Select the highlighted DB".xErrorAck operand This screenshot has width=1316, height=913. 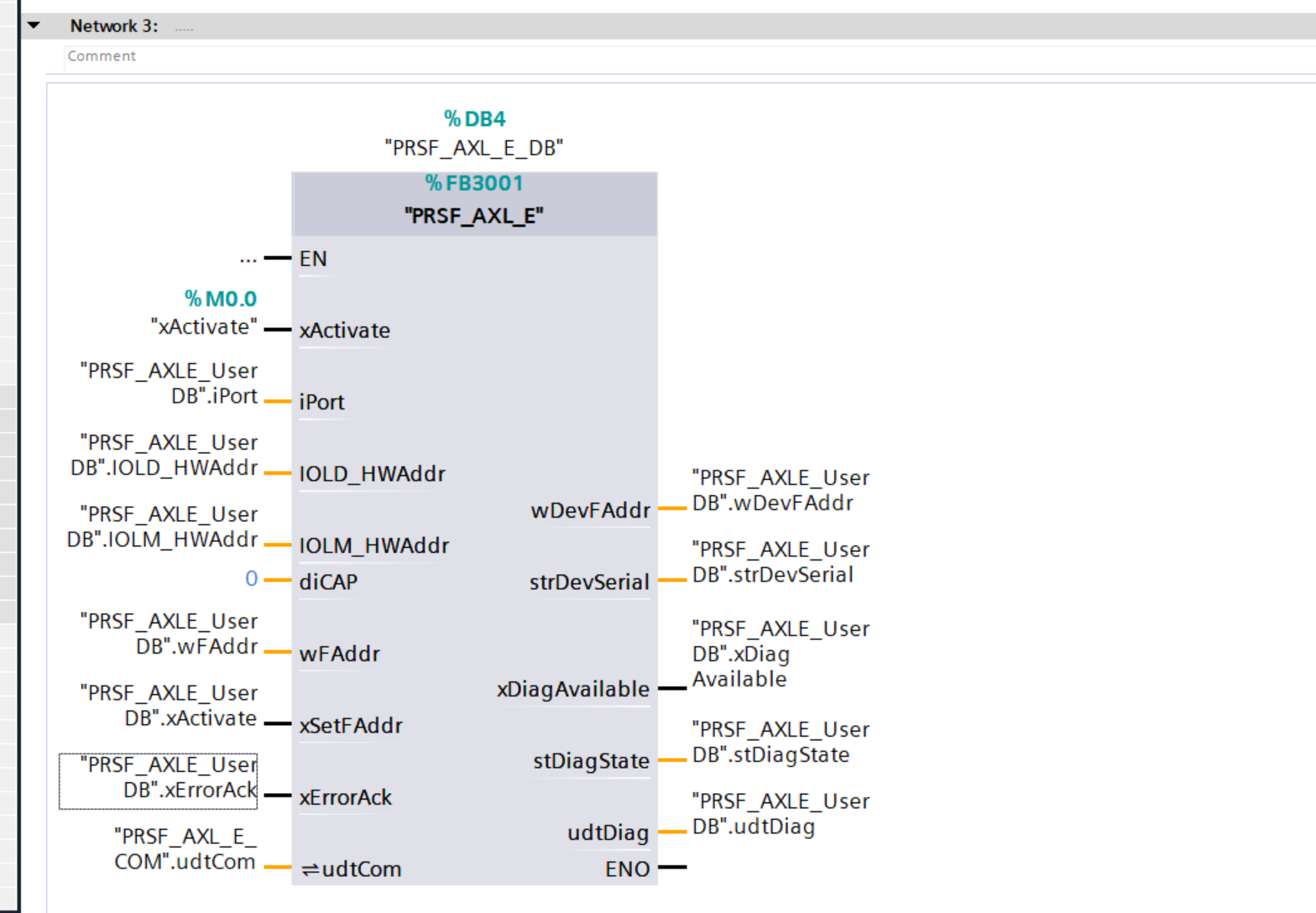[159, 781]
